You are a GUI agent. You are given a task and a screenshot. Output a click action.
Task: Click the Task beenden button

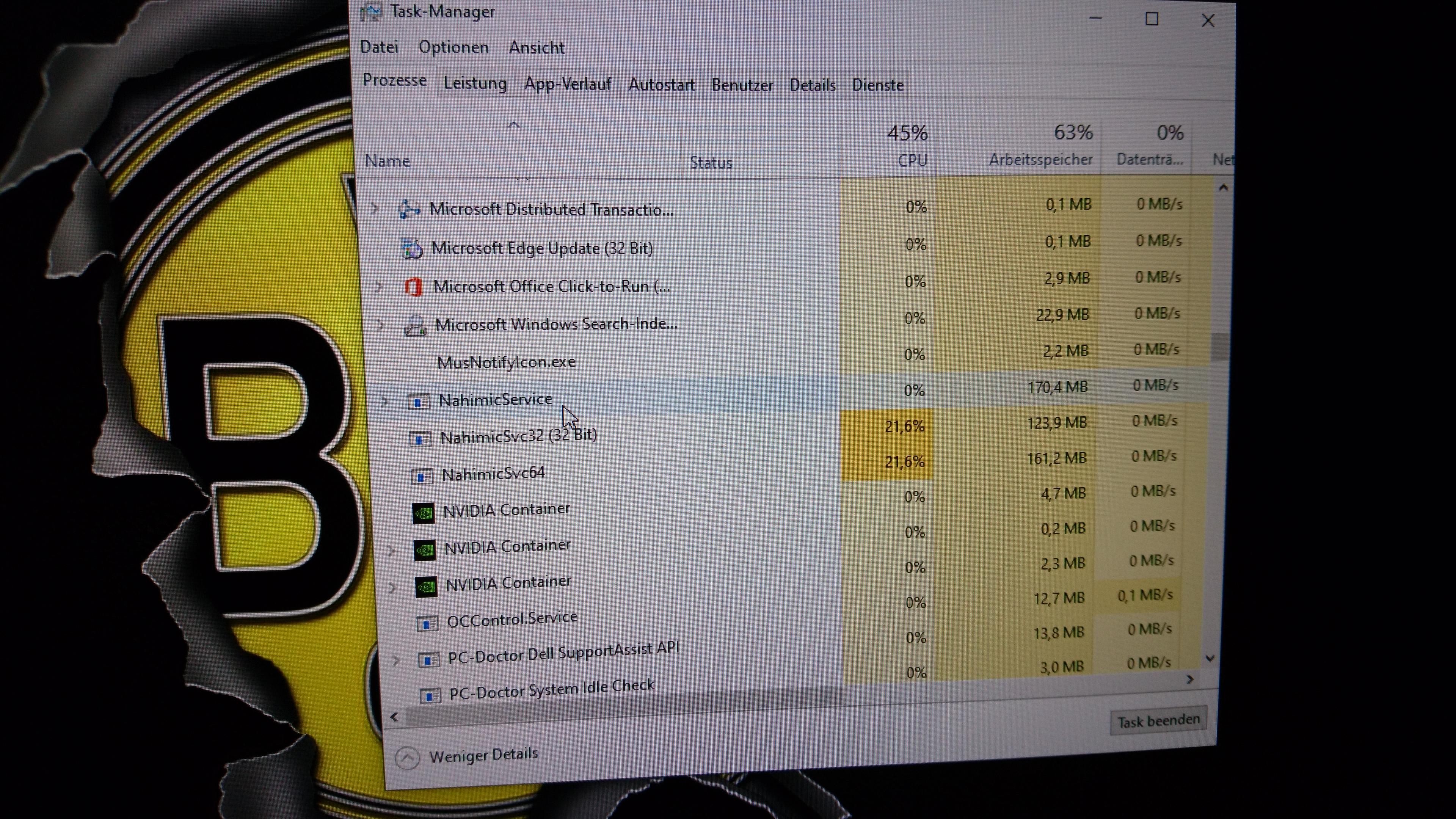click(1158, 721)
